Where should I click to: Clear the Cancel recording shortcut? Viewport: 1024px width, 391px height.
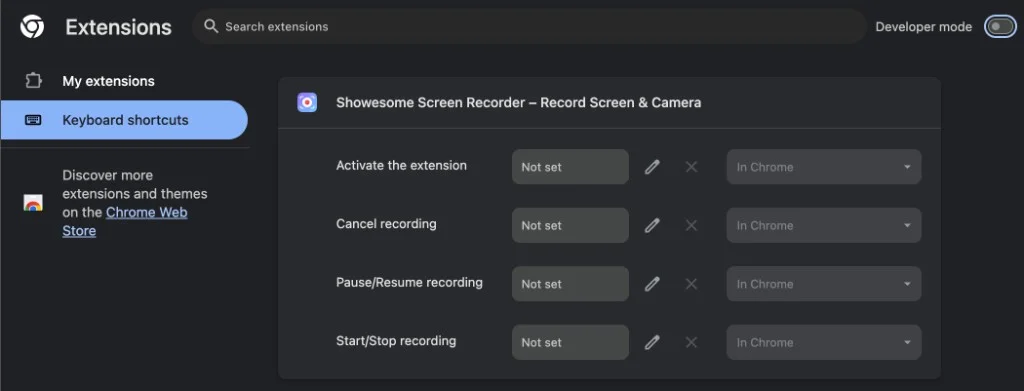691,226
